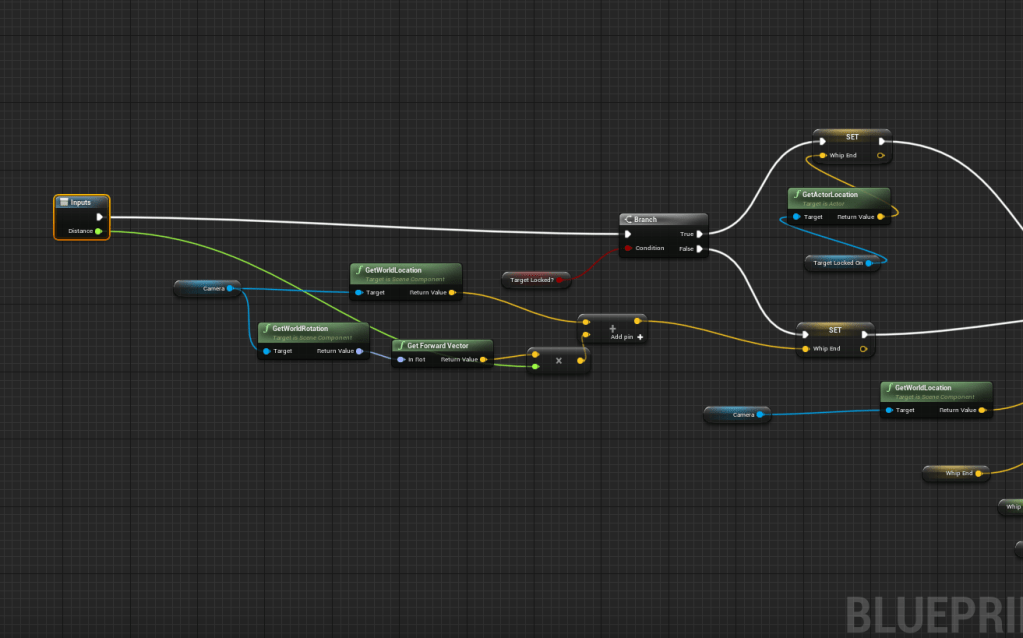Click the white exec output pin on Inputs
Screen dimensions: 1023x638
click(98, 217)
